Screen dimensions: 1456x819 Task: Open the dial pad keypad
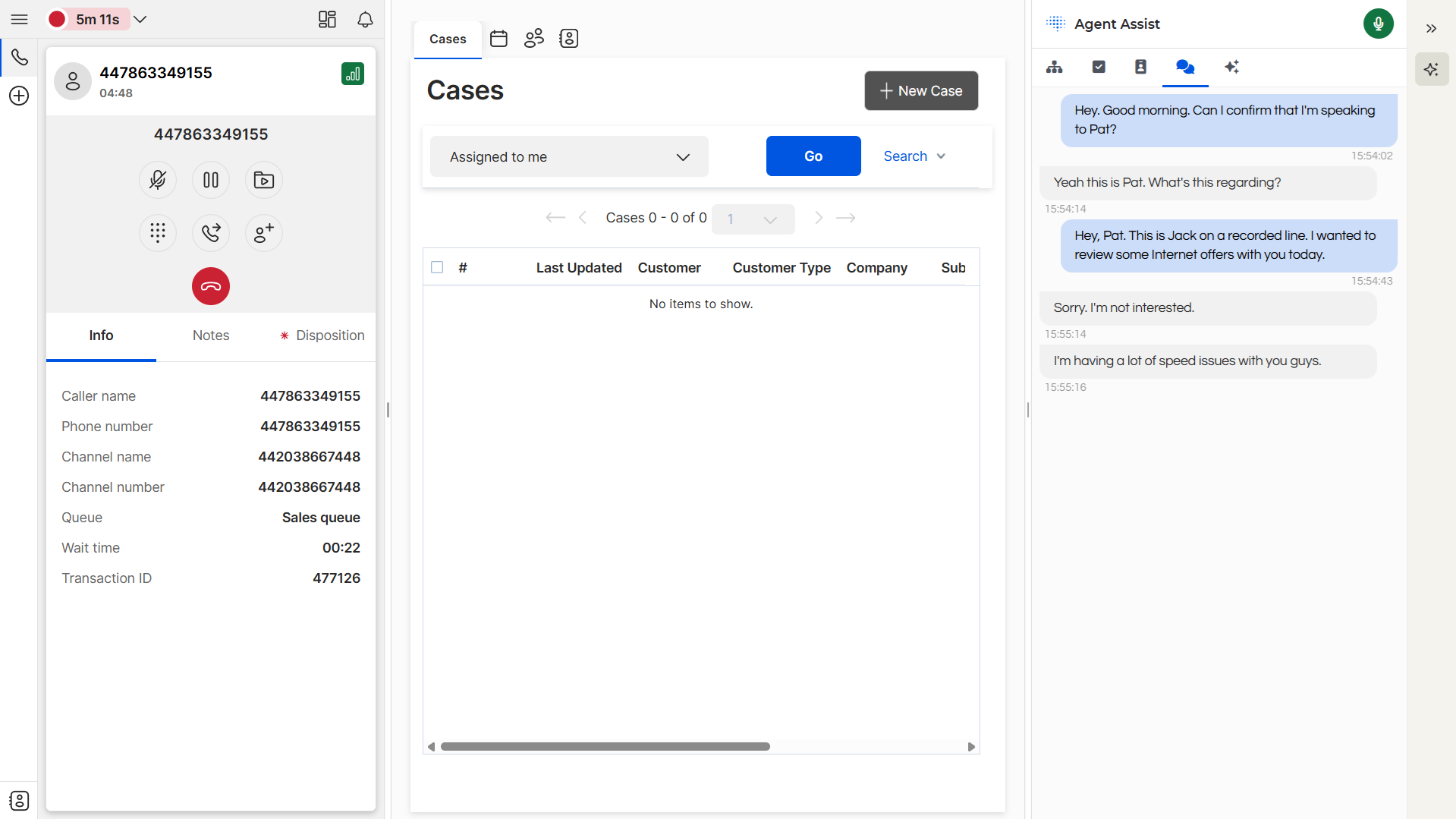click(x=158, y=233)
